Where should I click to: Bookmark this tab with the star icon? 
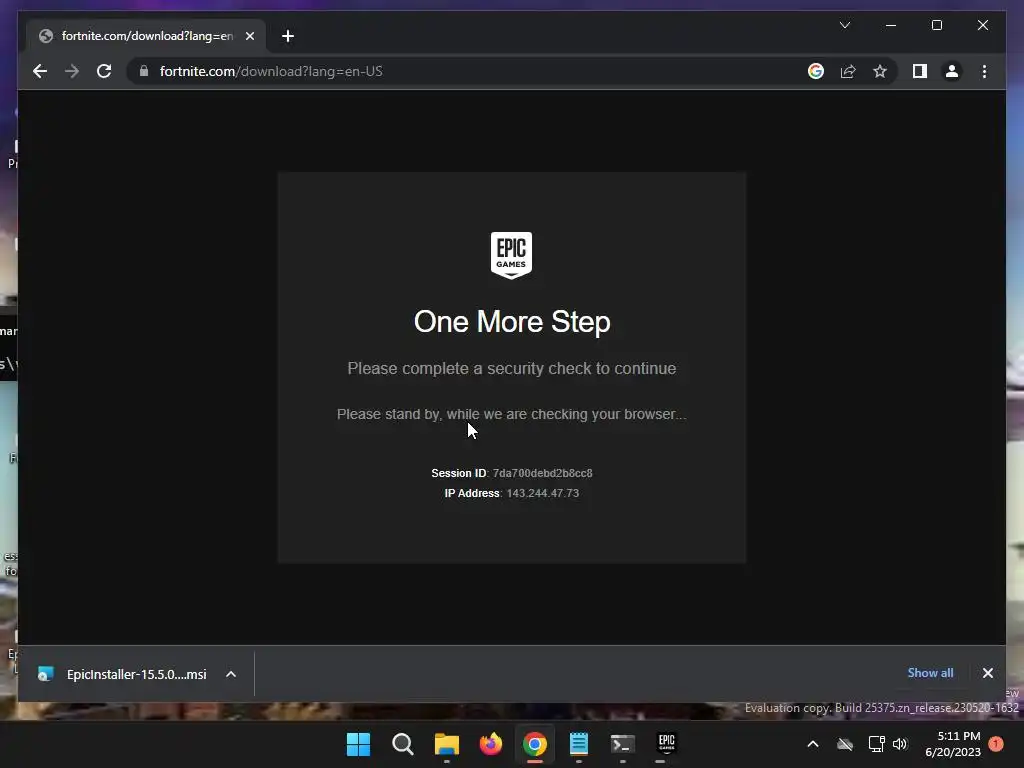[x=880, y=71]
